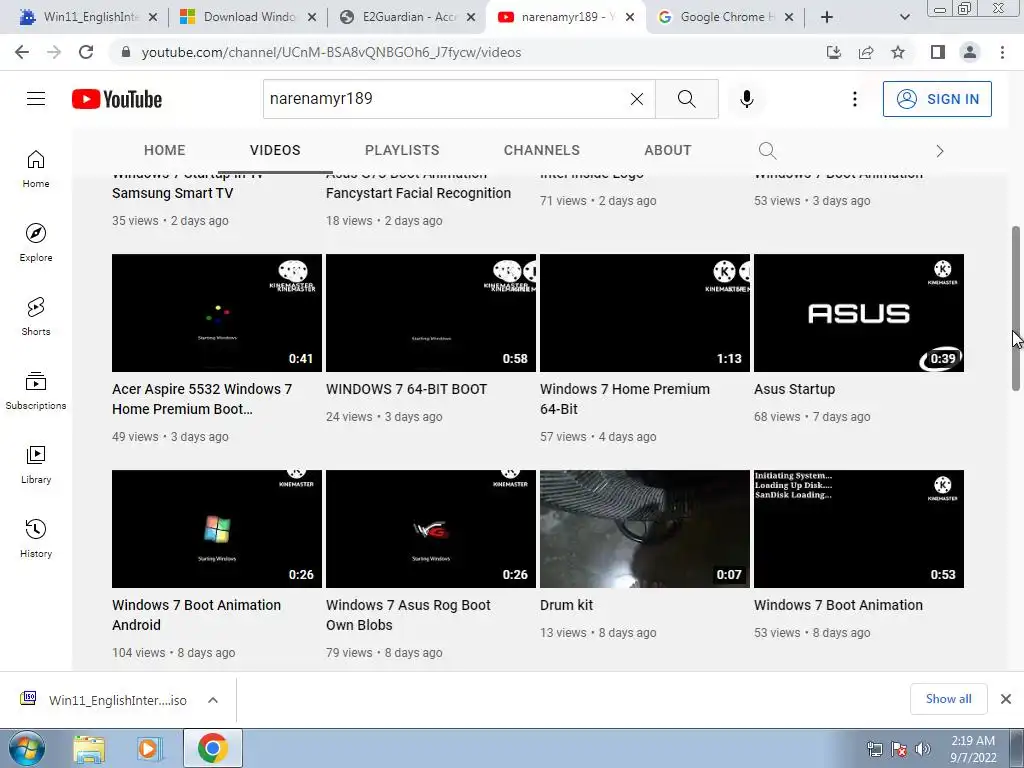The height and width of the screenshot is (768, 1024).
Task: Open the Asus Startup video title
Action: 794,389
